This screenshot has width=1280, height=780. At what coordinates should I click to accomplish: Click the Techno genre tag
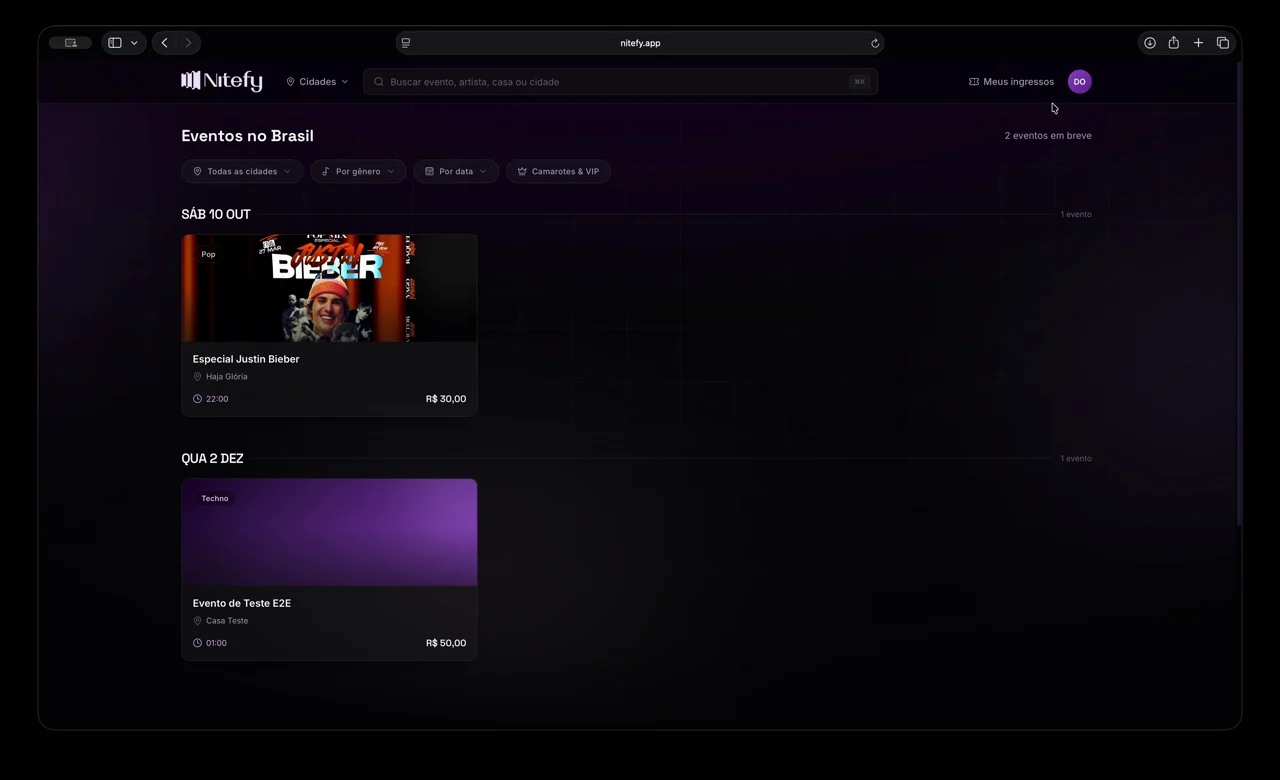214,498
